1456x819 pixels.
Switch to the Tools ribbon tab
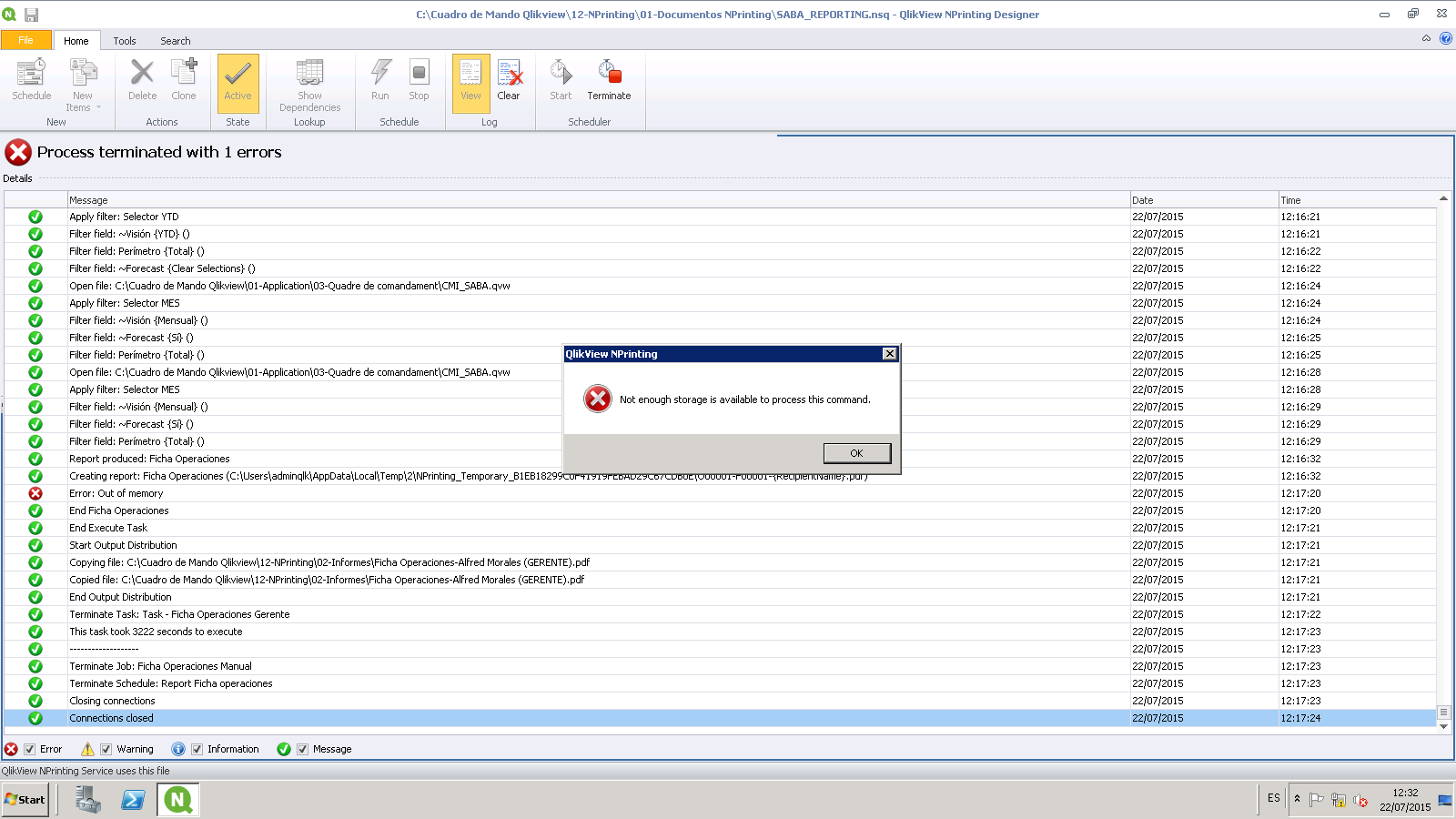click(125, 41)
